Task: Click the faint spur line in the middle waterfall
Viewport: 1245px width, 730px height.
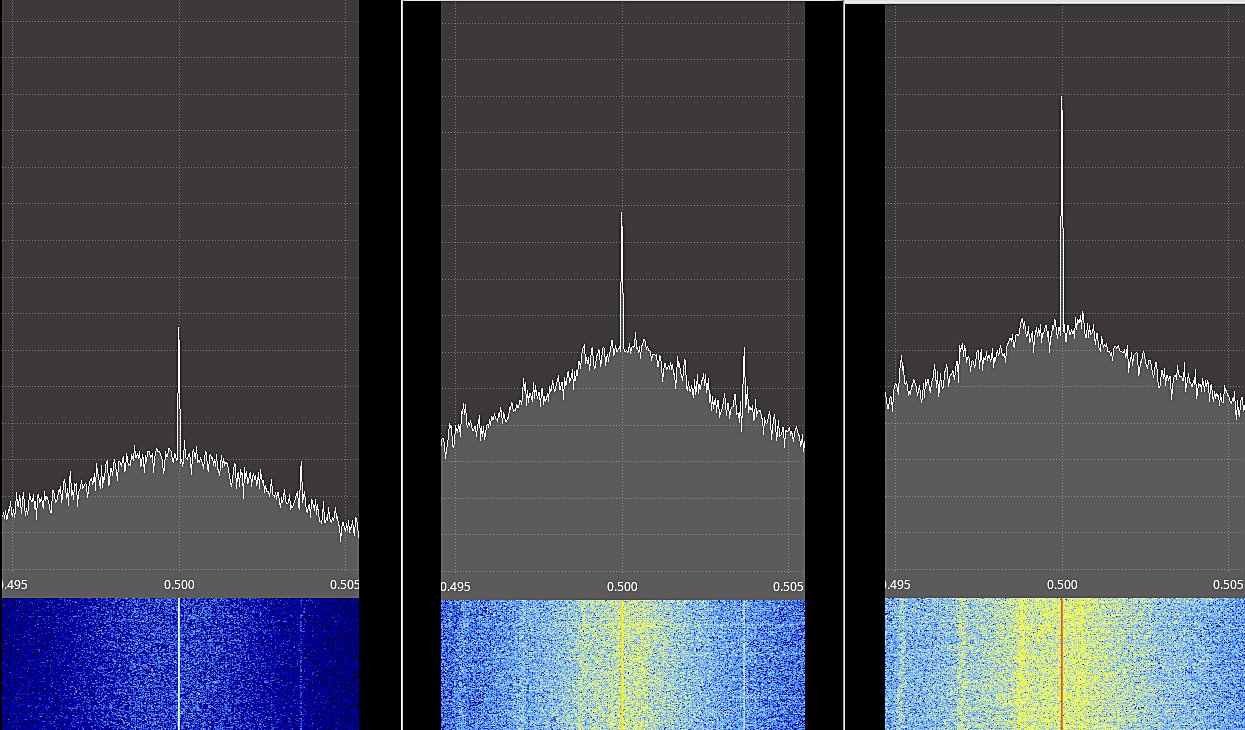Action: [744, 664]
